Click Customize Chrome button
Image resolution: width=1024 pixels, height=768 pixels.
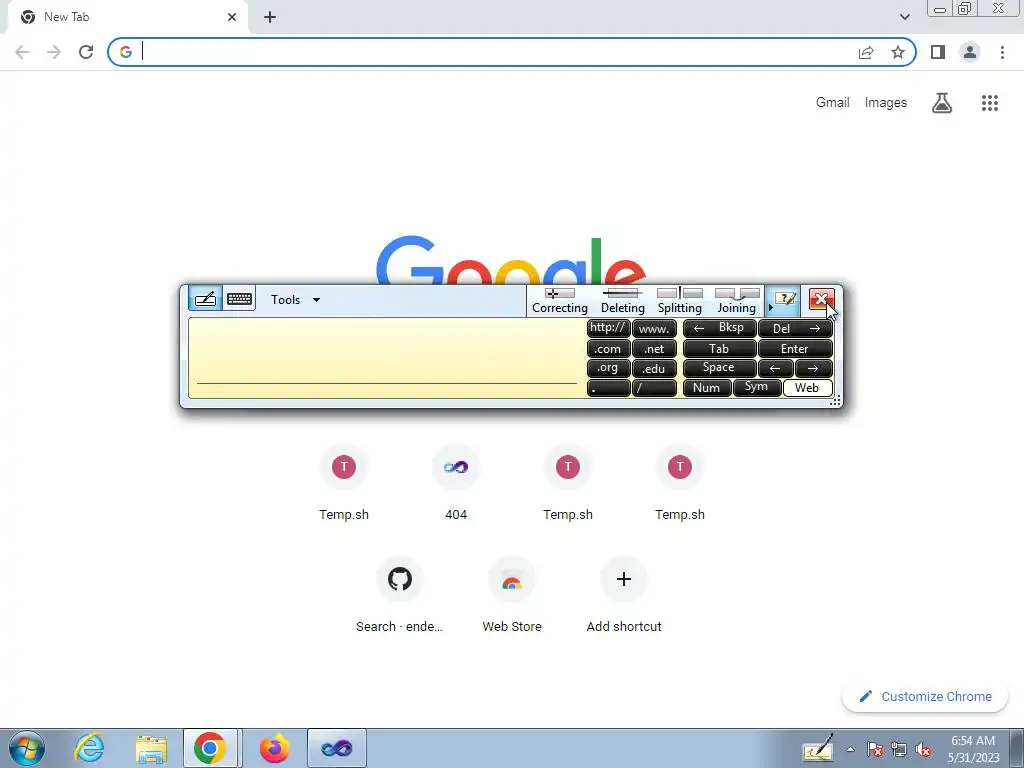coord(926,696)
